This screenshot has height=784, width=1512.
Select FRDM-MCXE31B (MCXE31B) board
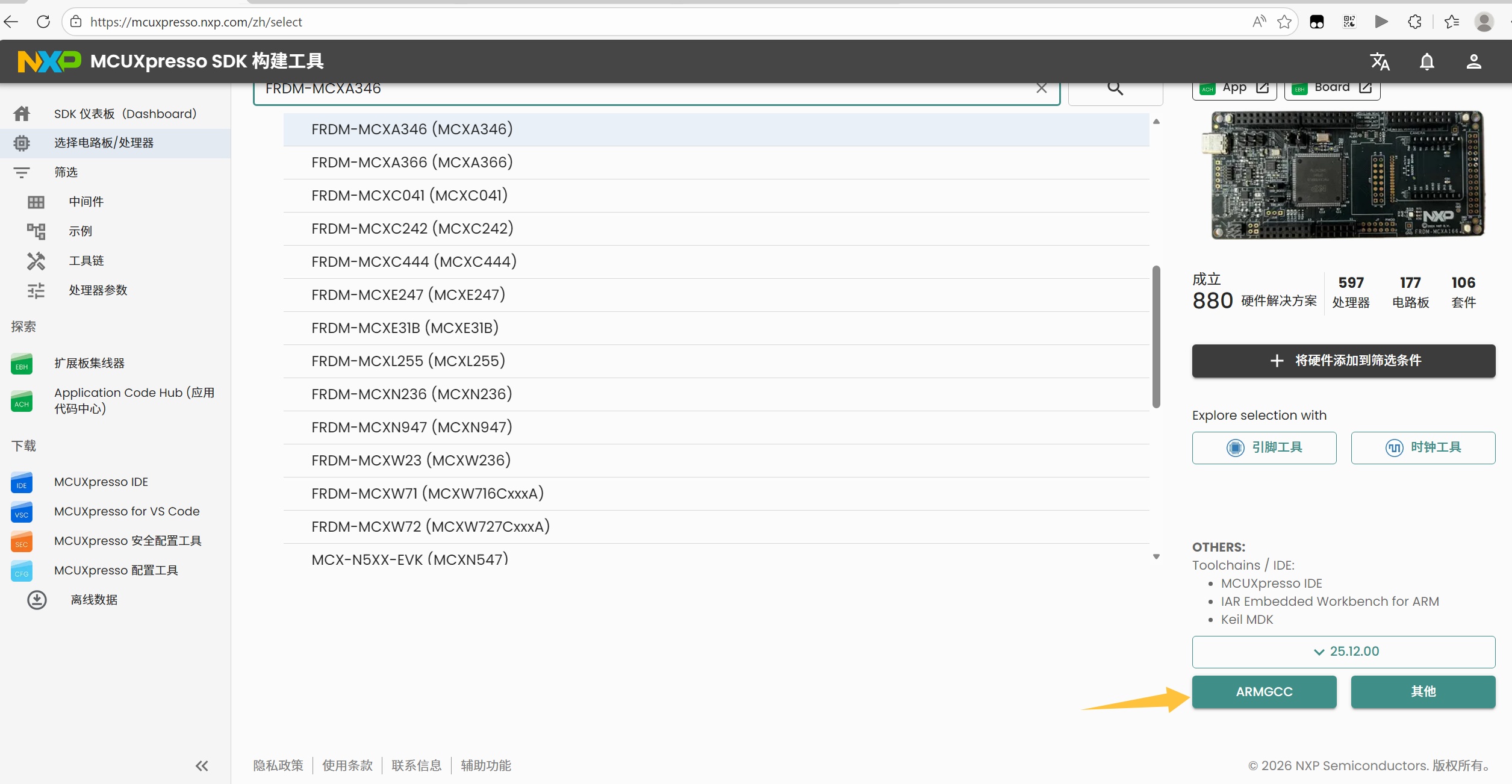716,328
